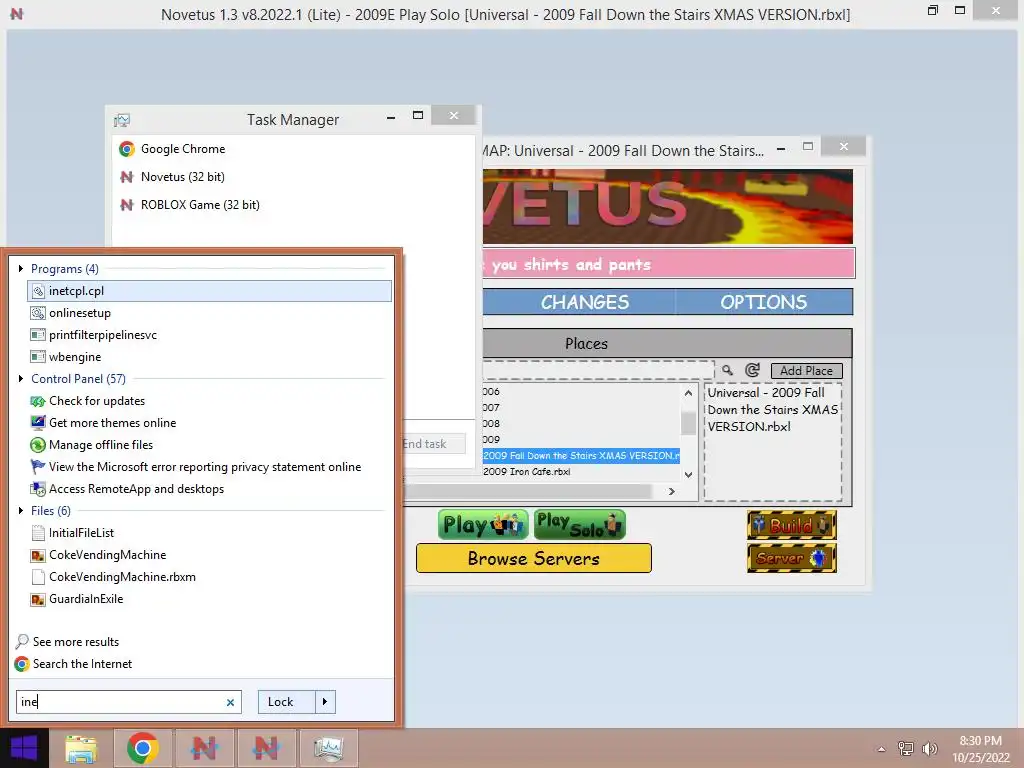Switch to second Novetus taskbar icon
Image resolution: width=1024 pixels, height=768 pixels.
[x=266, y=748]
